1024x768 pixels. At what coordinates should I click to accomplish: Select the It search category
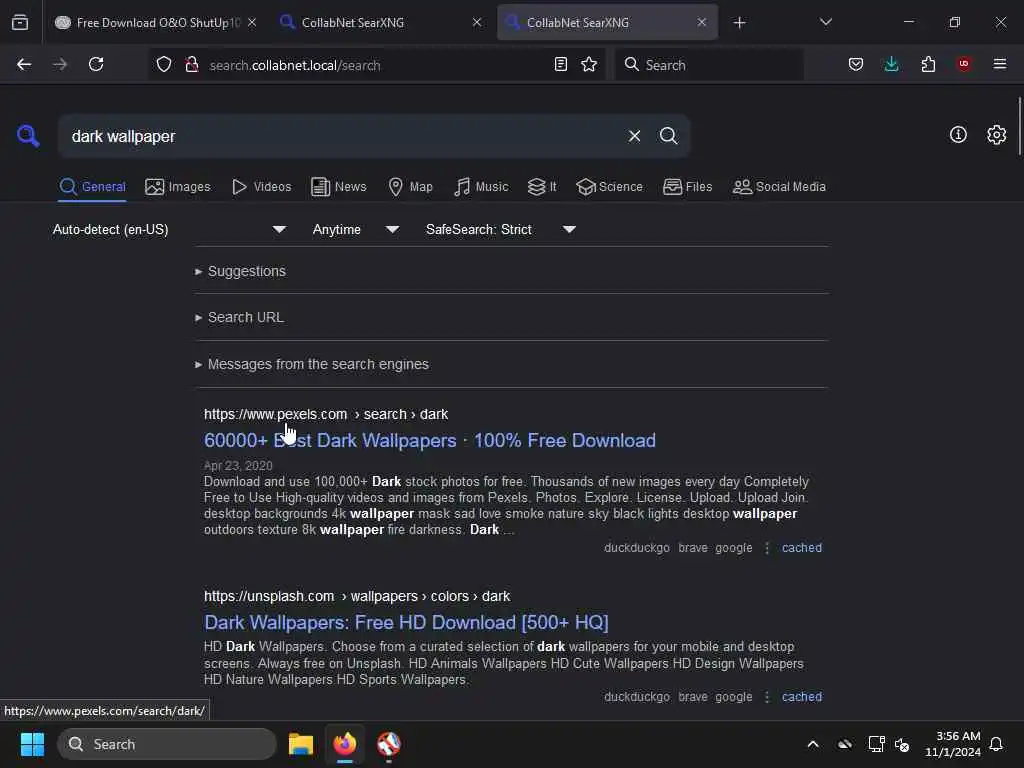click(542, 187)
